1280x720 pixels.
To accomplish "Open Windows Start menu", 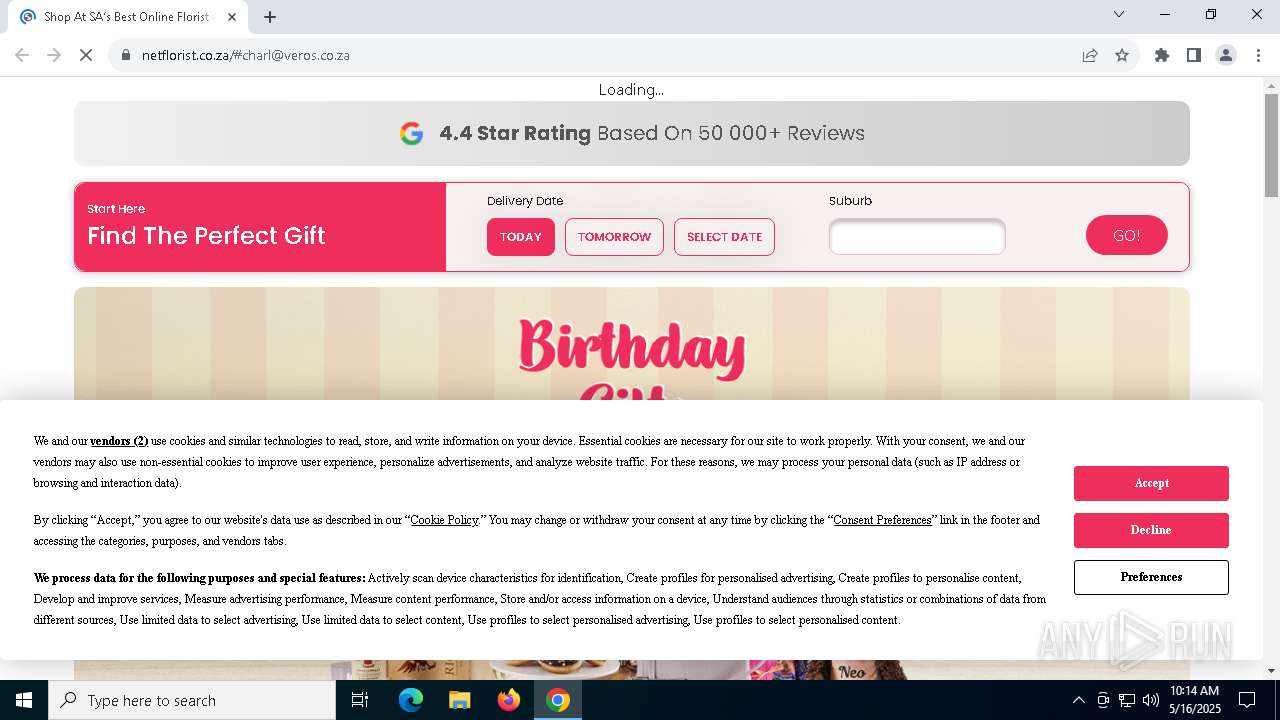I will coord(24,700).
